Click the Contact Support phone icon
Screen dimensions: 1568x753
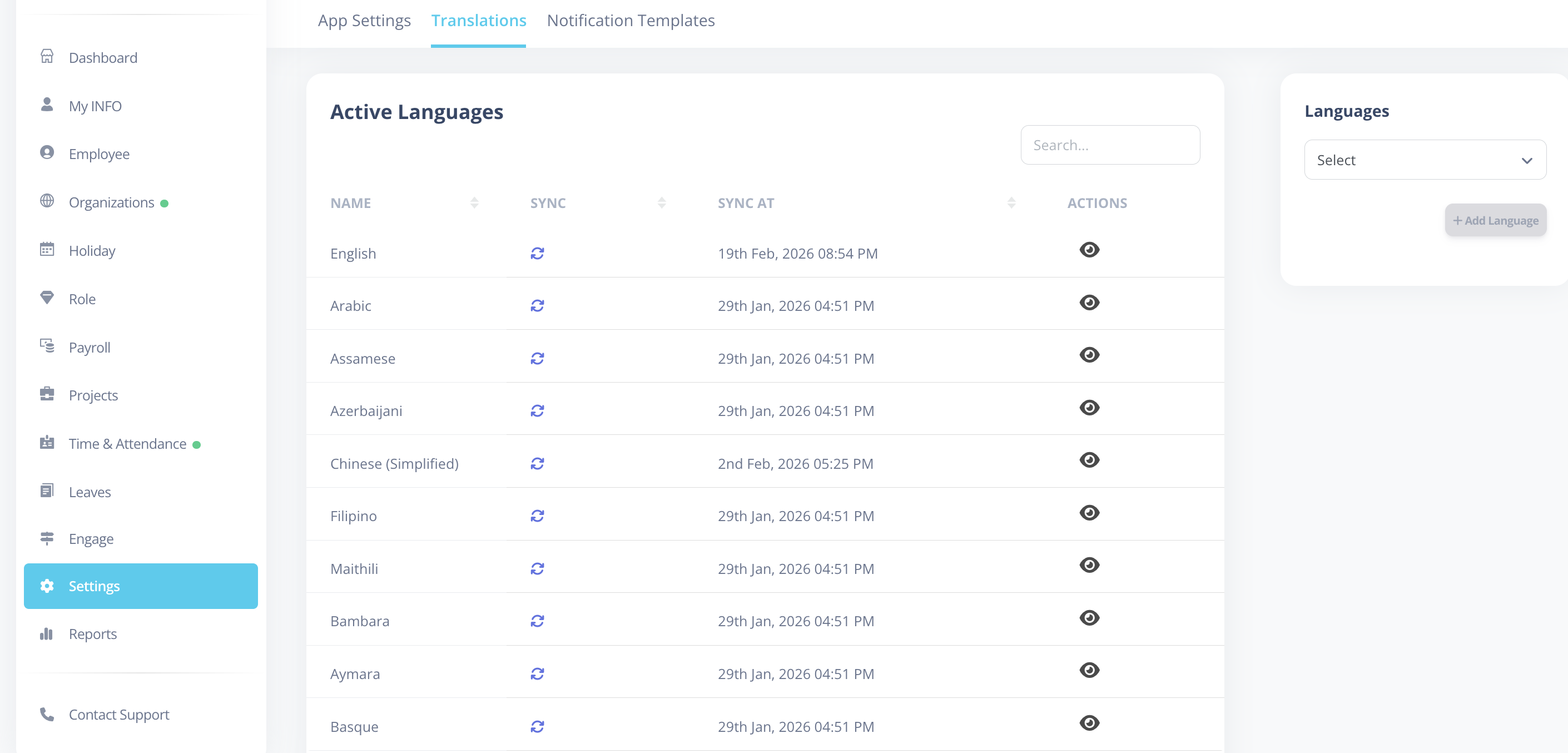(x=47, y=714)
